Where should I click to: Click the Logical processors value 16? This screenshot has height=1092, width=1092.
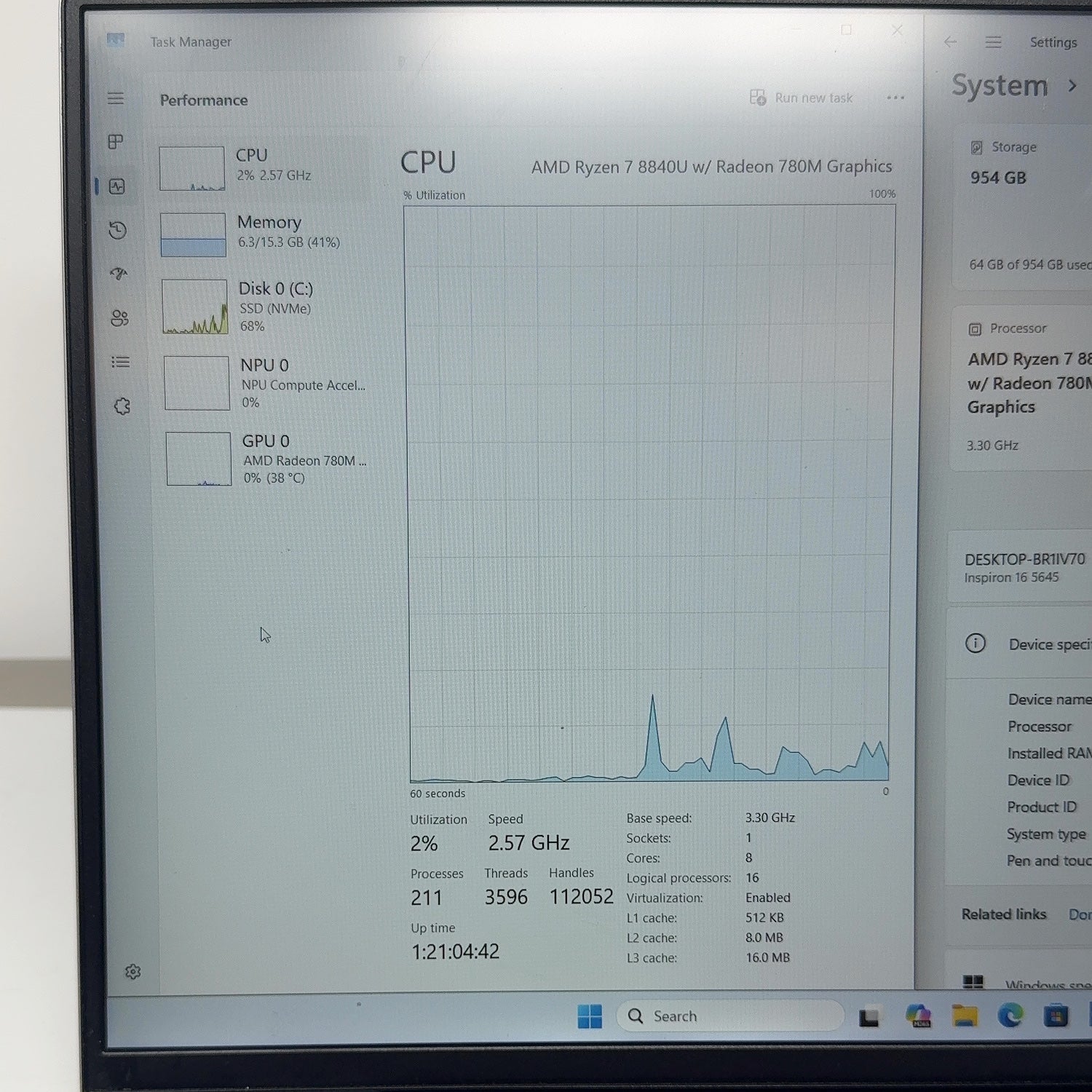[753, 877]
